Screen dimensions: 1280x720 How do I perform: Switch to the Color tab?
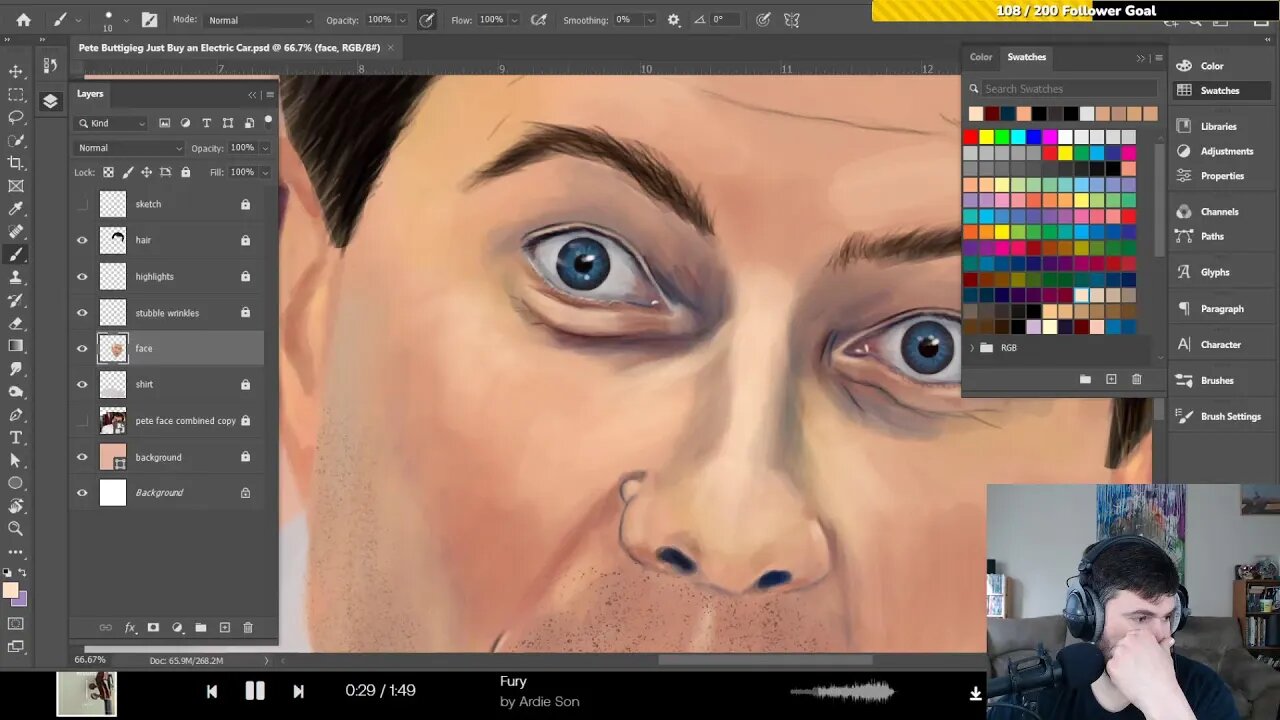coord(981,57)
